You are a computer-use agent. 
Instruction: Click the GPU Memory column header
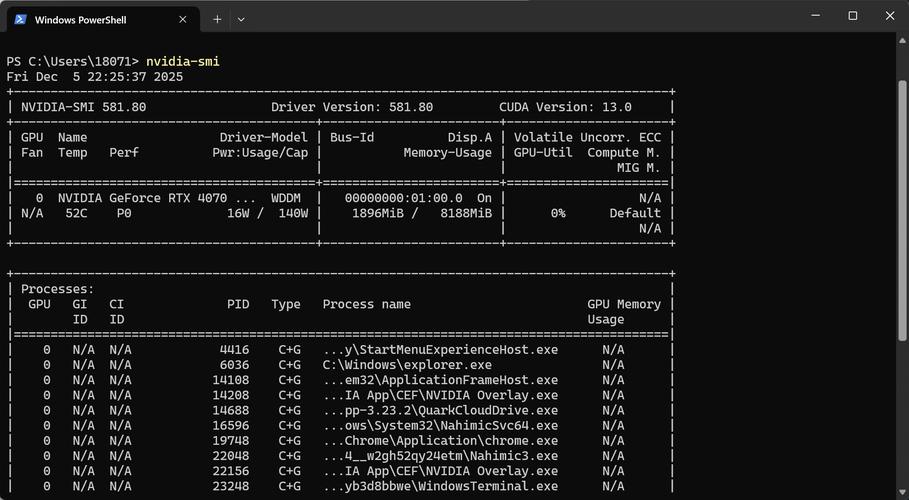click(624, 304)
